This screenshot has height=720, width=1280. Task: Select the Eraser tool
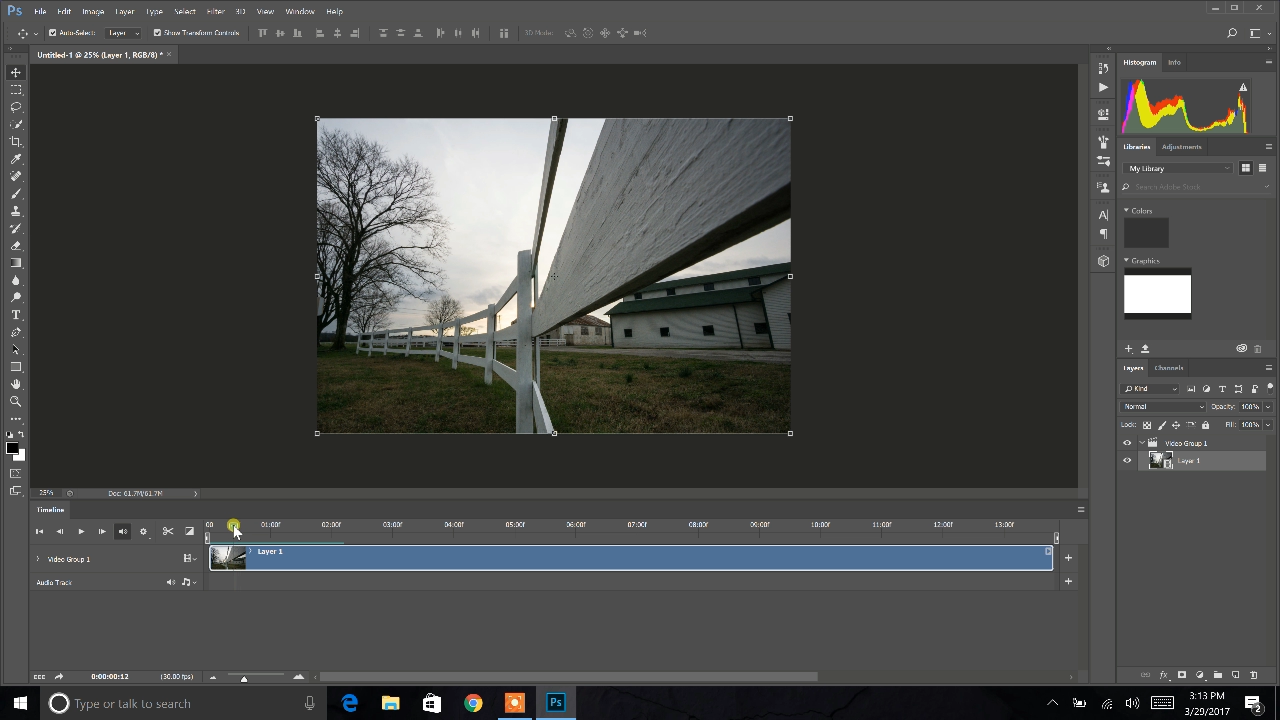pyautogui.click(x=16, y=246)
